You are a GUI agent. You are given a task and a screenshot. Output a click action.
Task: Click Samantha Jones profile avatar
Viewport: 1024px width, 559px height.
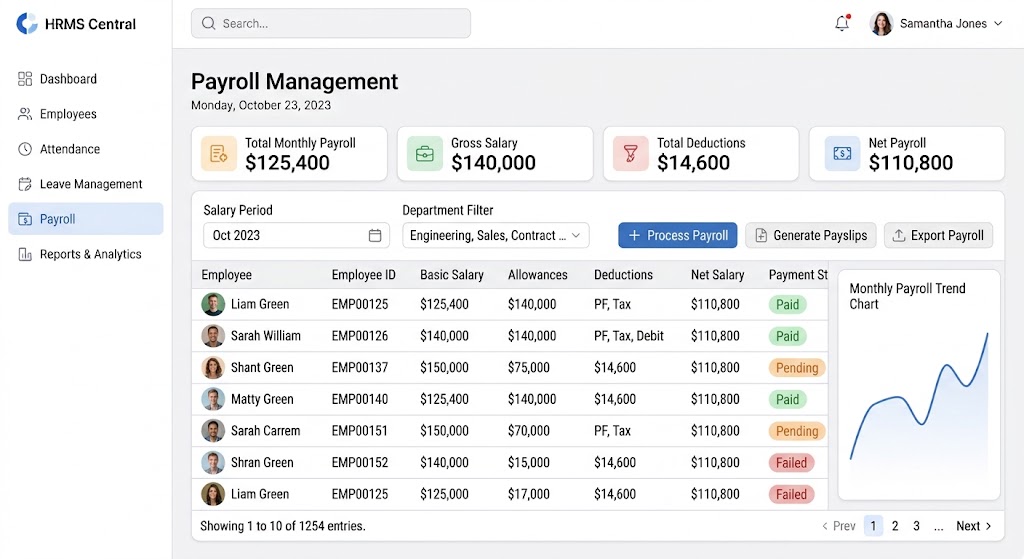point(881,24)
